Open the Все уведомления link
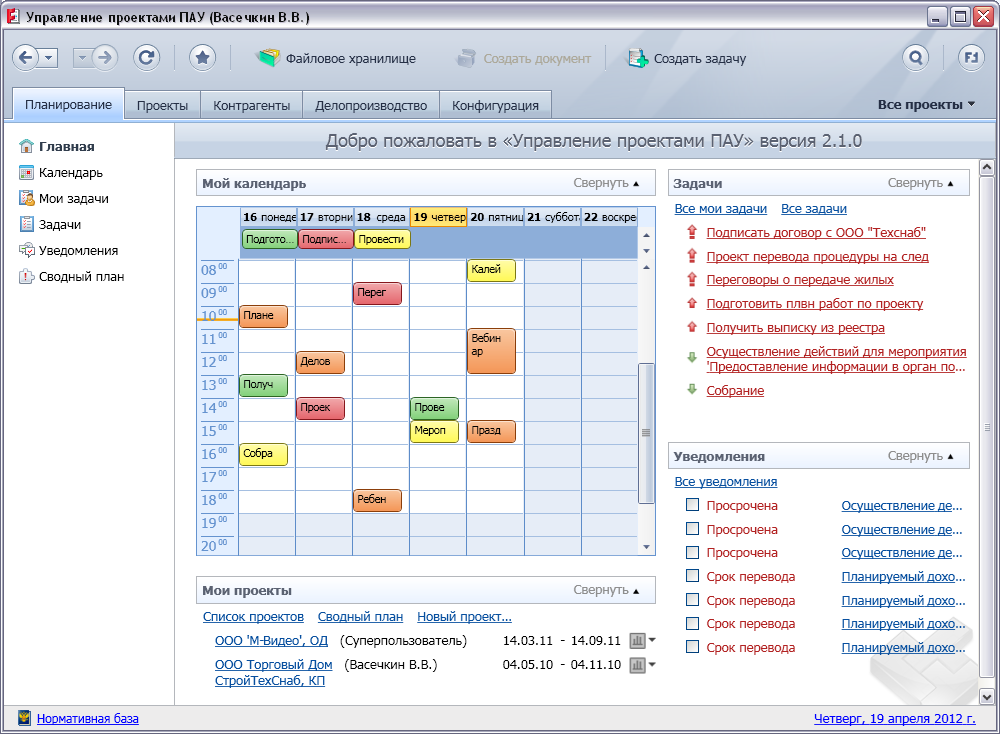1000x734 pixels. pos(726,481)
